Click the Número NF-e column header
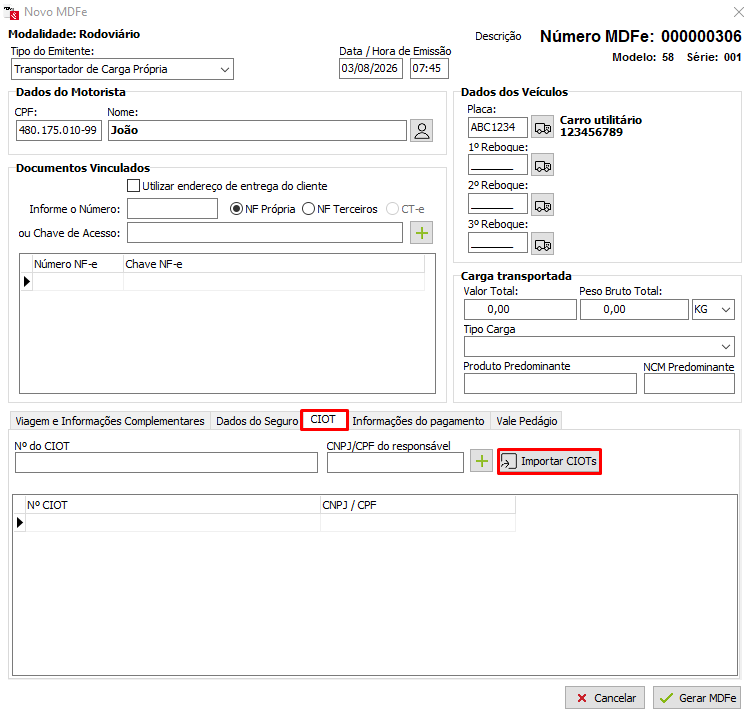The height and width of the screenshot is (716, 753). pos(78,264)
